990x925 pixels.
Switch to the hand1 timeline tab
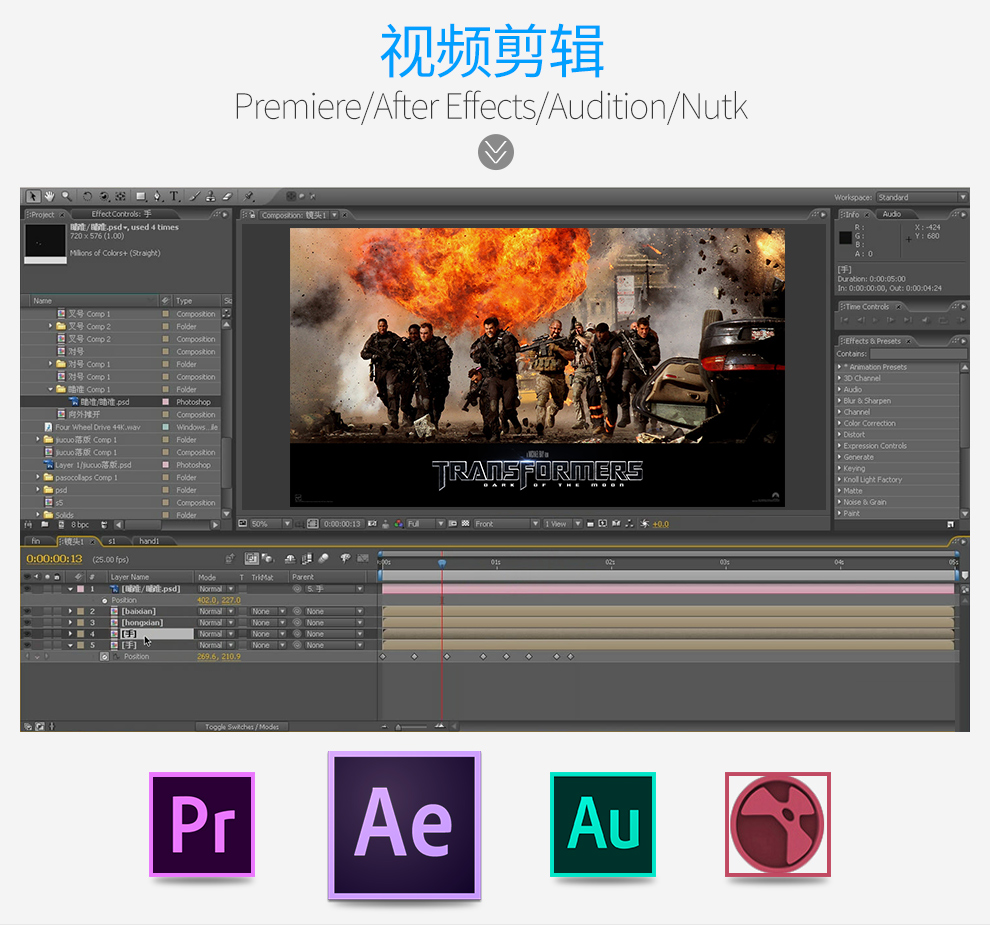coord(149,541)
